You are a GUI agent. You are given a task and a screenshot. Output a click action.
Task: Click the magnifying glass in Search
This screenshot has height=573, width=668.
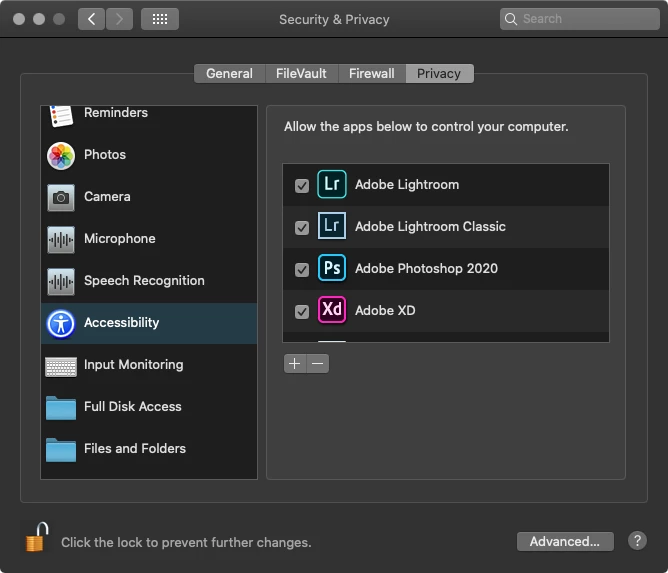[510, 19]
